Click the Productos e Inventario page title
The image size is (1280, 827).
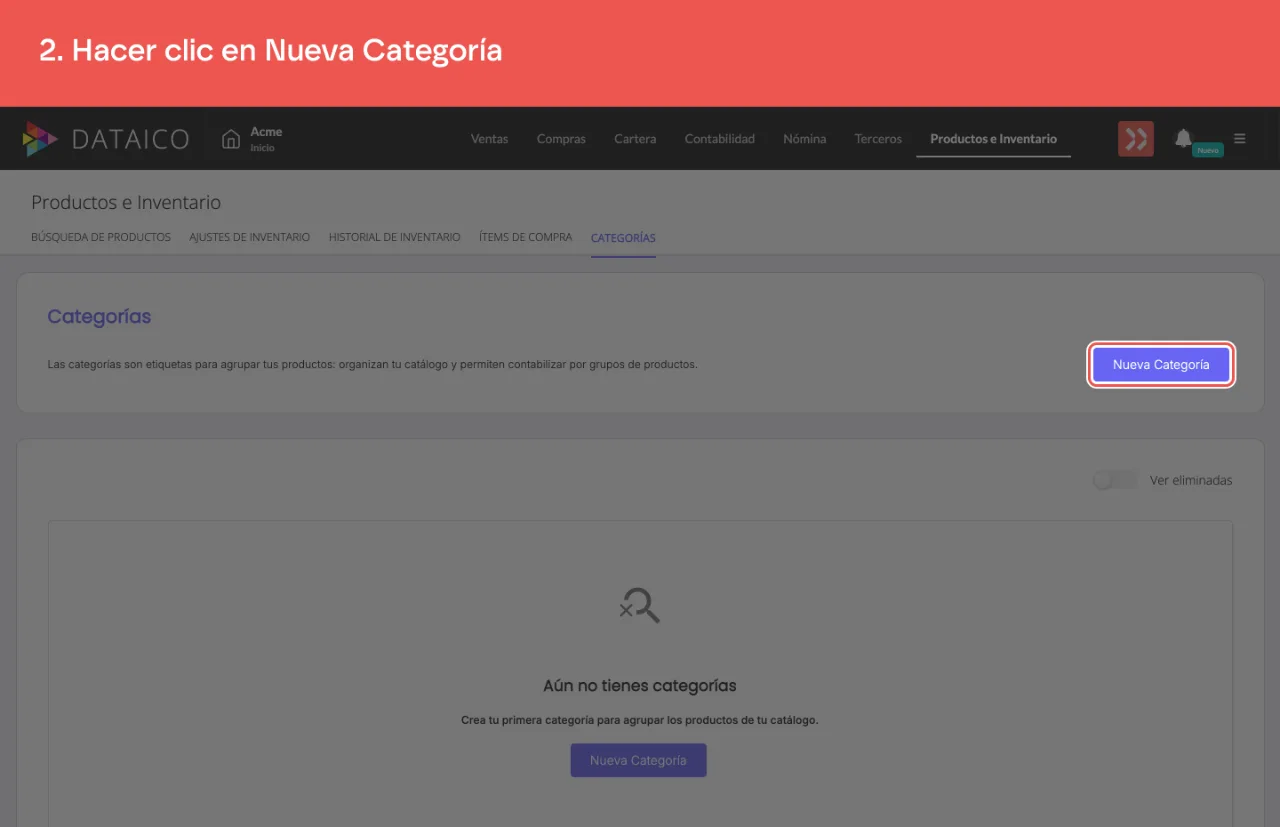click(x=126, y=202)
